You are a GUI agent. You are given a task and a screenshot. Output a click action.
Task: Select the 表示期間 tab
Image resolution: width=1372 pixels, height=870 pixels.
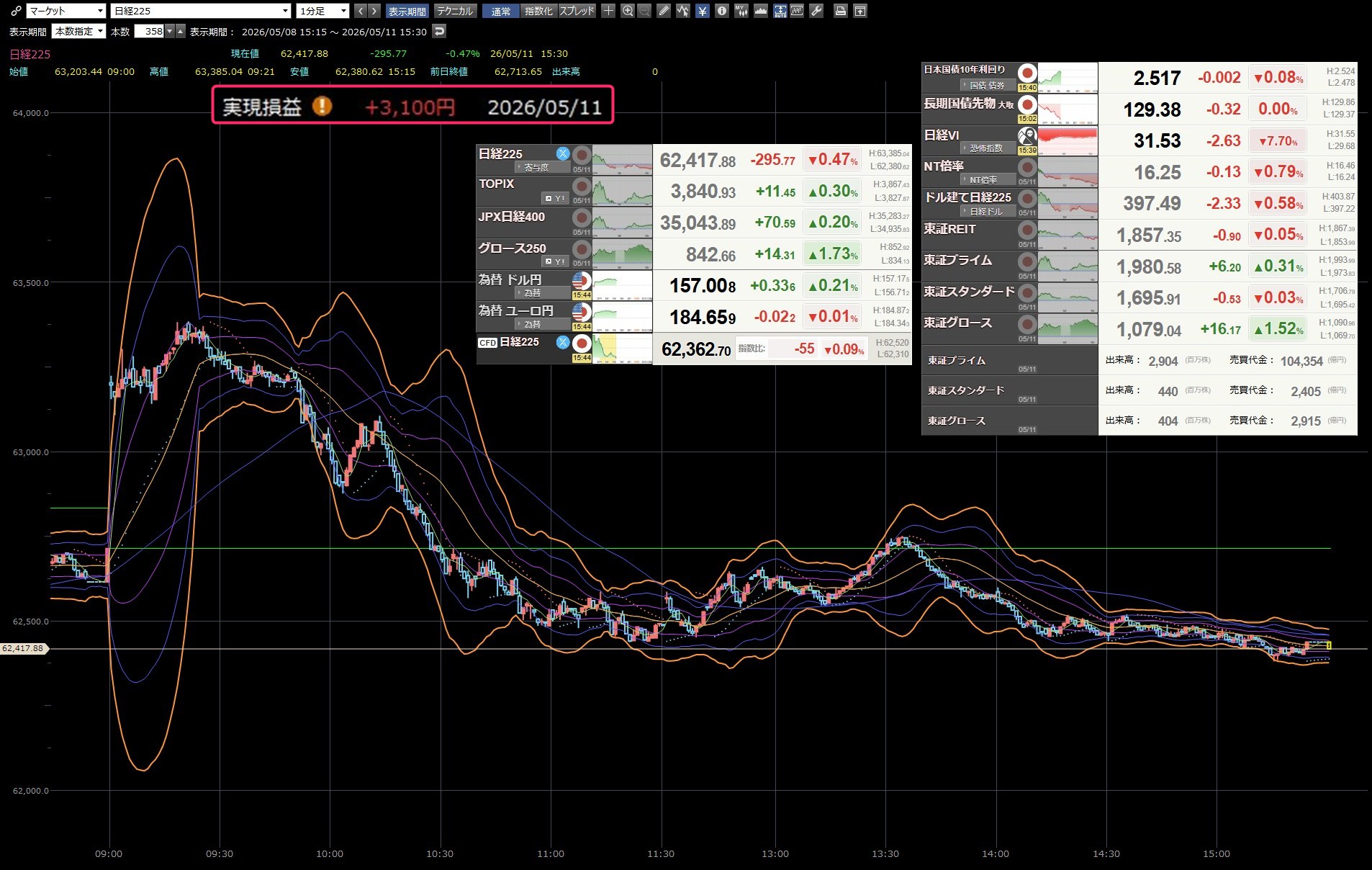click(x=407, y=11)
